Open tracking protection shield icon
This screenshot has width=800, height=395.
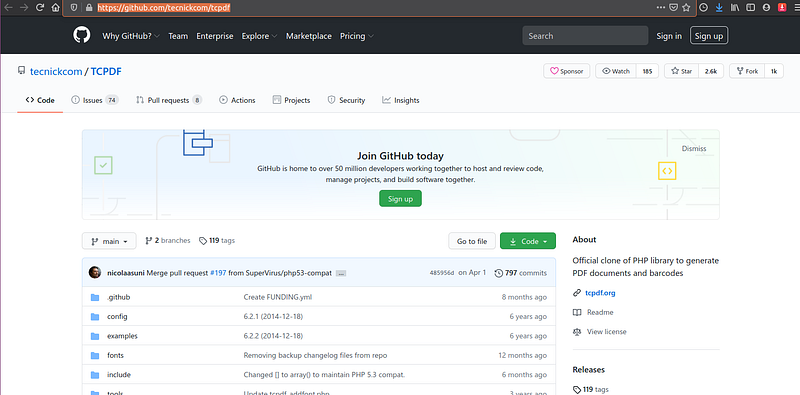pyautogui.click(x=73, y=8)
